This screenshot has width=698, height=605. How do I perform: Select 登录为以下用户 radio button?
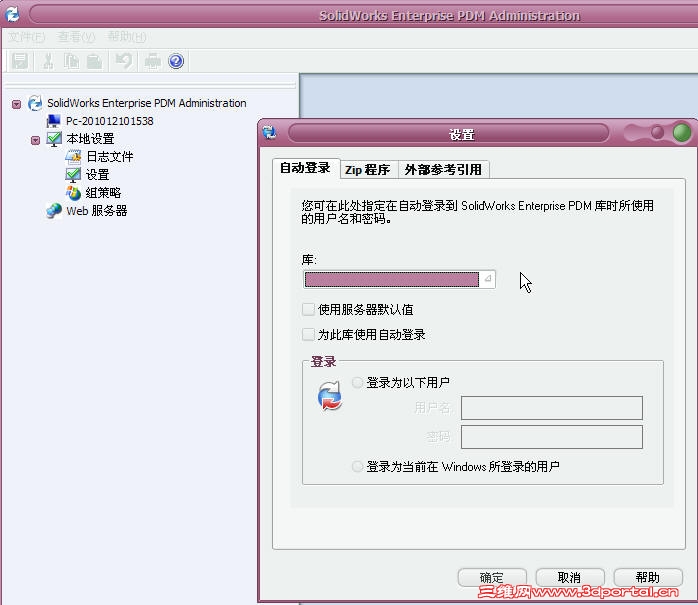(357, 382)
